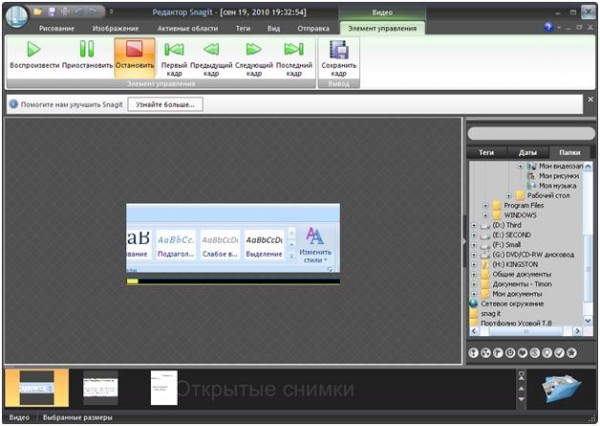Expand the (D:) Third drive node
600x426 pixels.
click(474, 225)
